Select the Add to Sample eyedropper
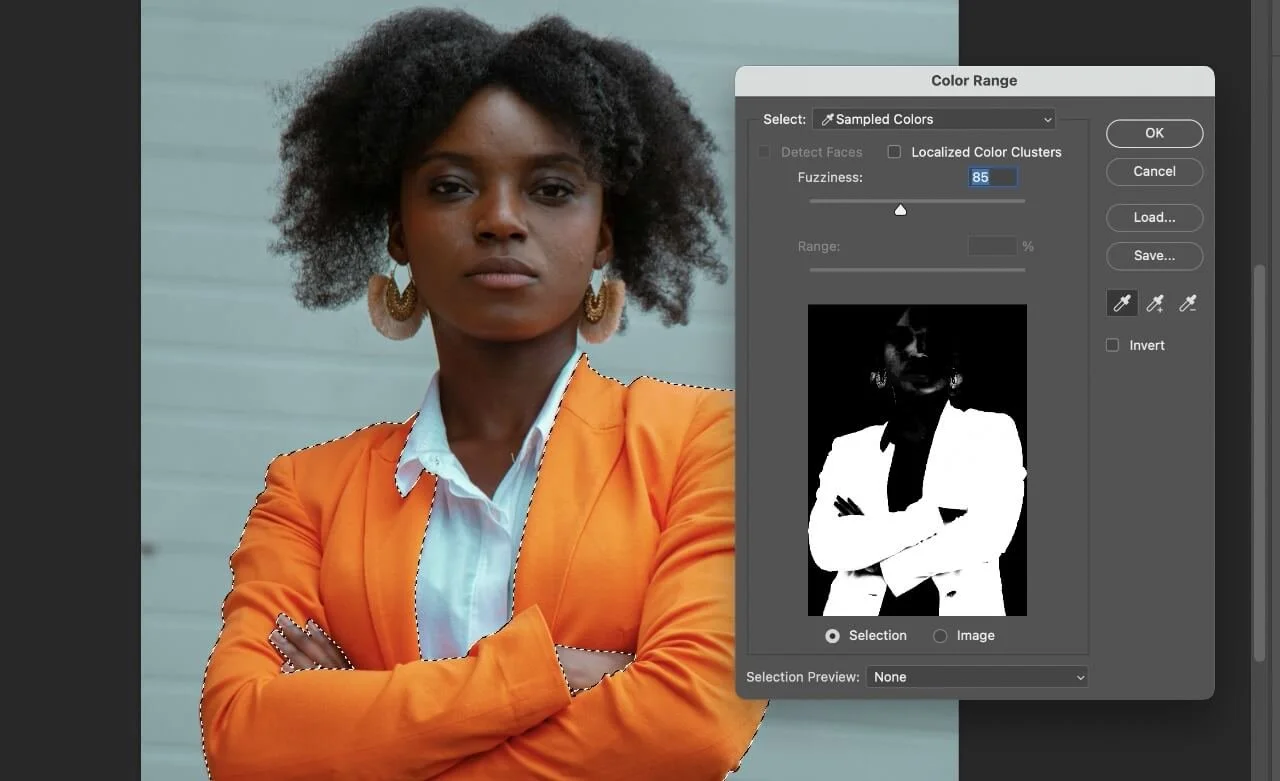This screenshot has width=1280, height=781. coord(1154,303)
